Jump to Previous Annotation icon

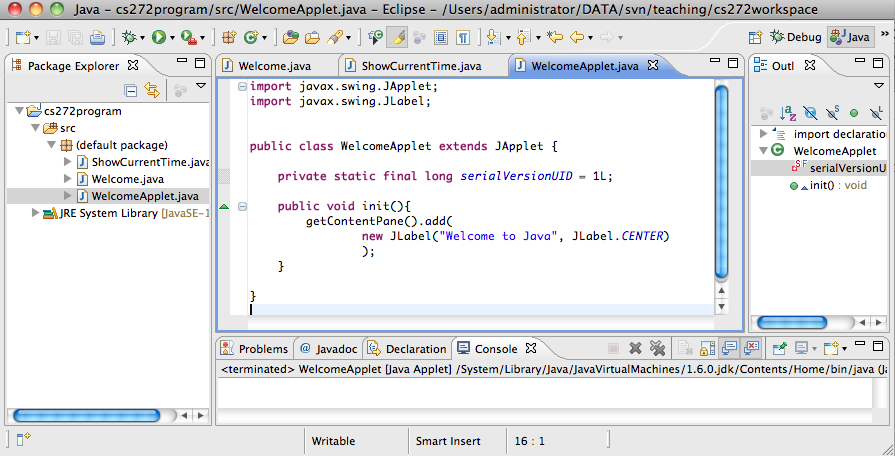coord(523,38)
